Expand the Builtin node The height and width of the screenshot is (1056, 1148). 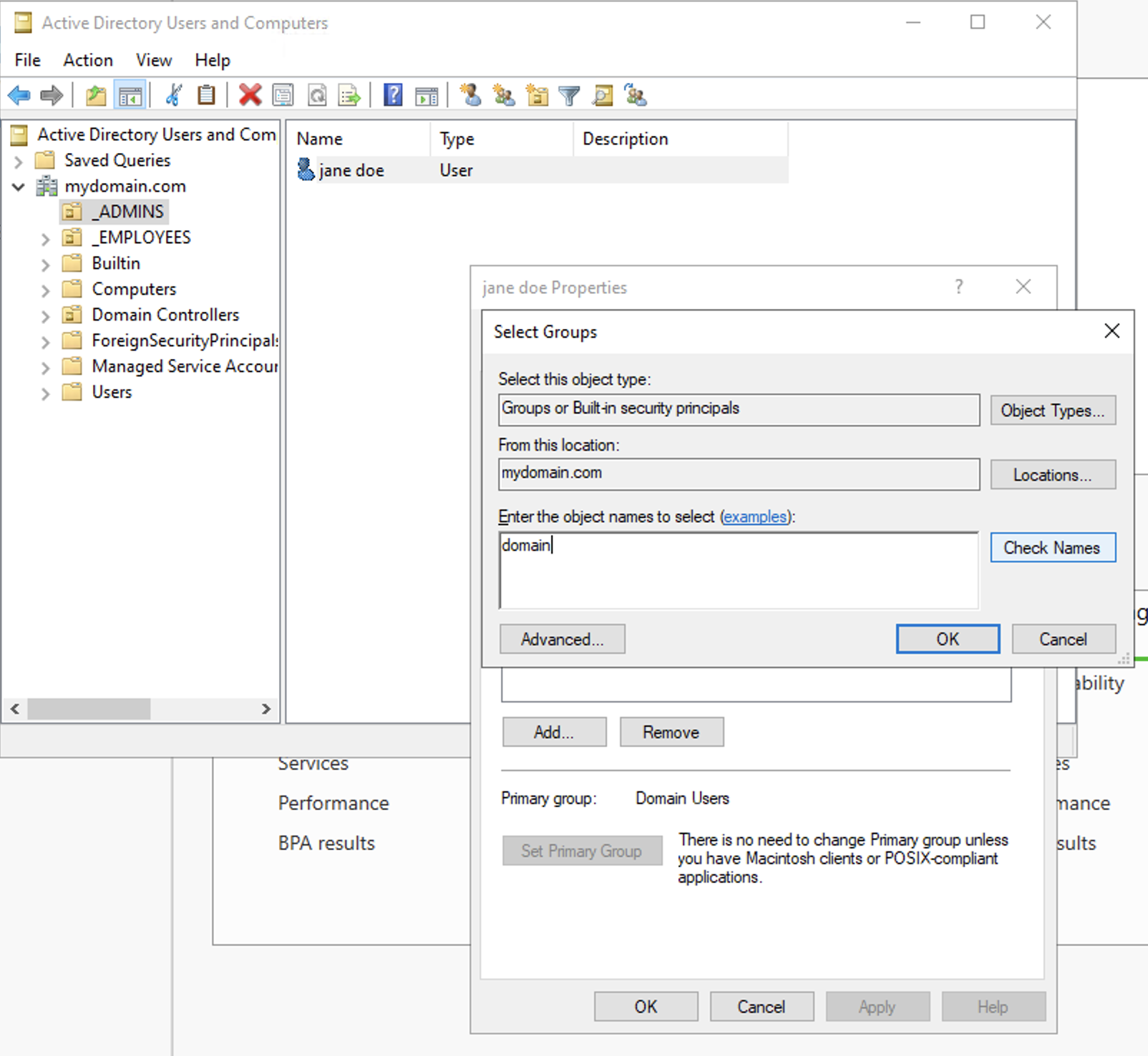coord(45,264)
